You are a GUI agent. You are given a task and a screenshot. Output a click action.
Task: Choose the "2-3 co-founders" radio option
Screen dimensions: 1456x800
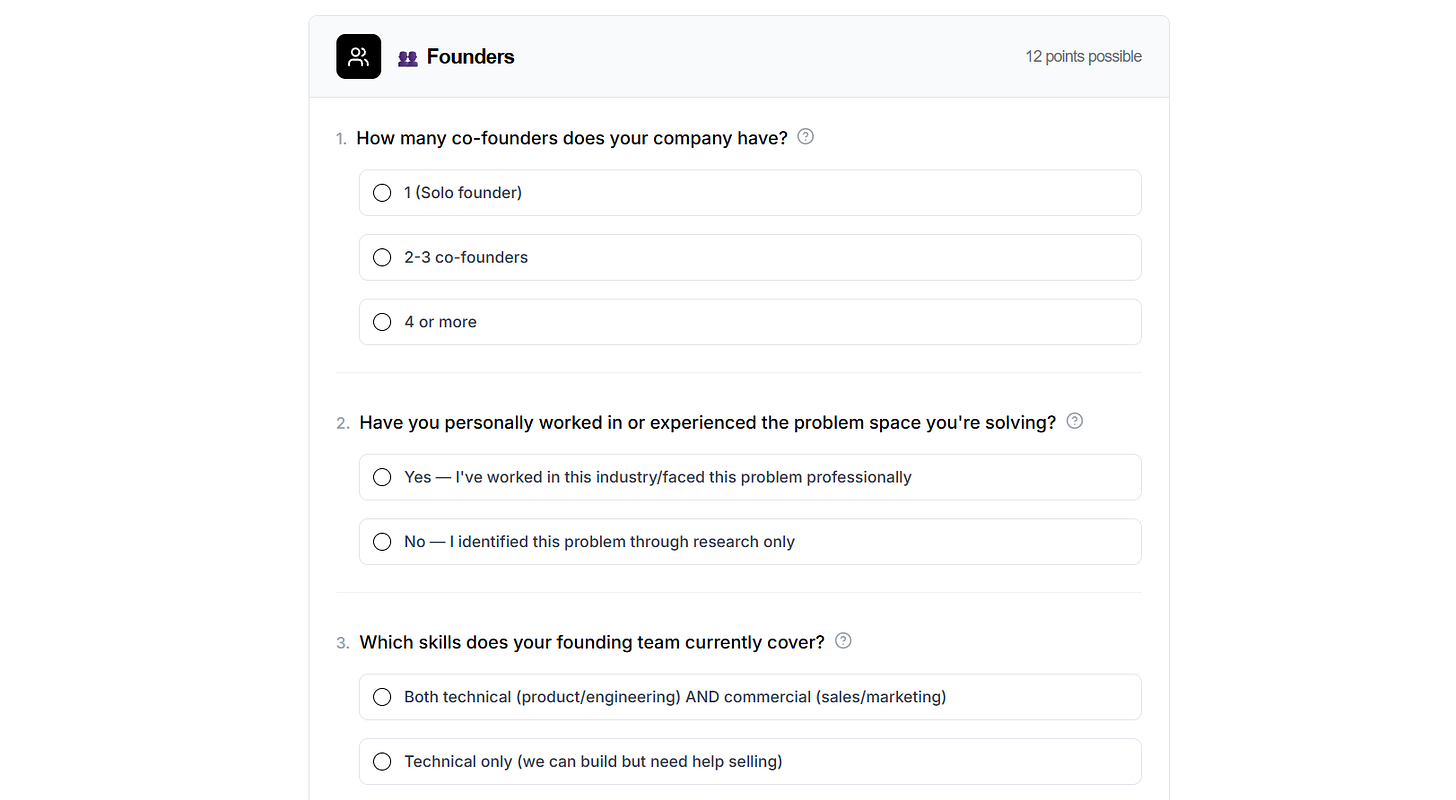(x=382, y=258)
